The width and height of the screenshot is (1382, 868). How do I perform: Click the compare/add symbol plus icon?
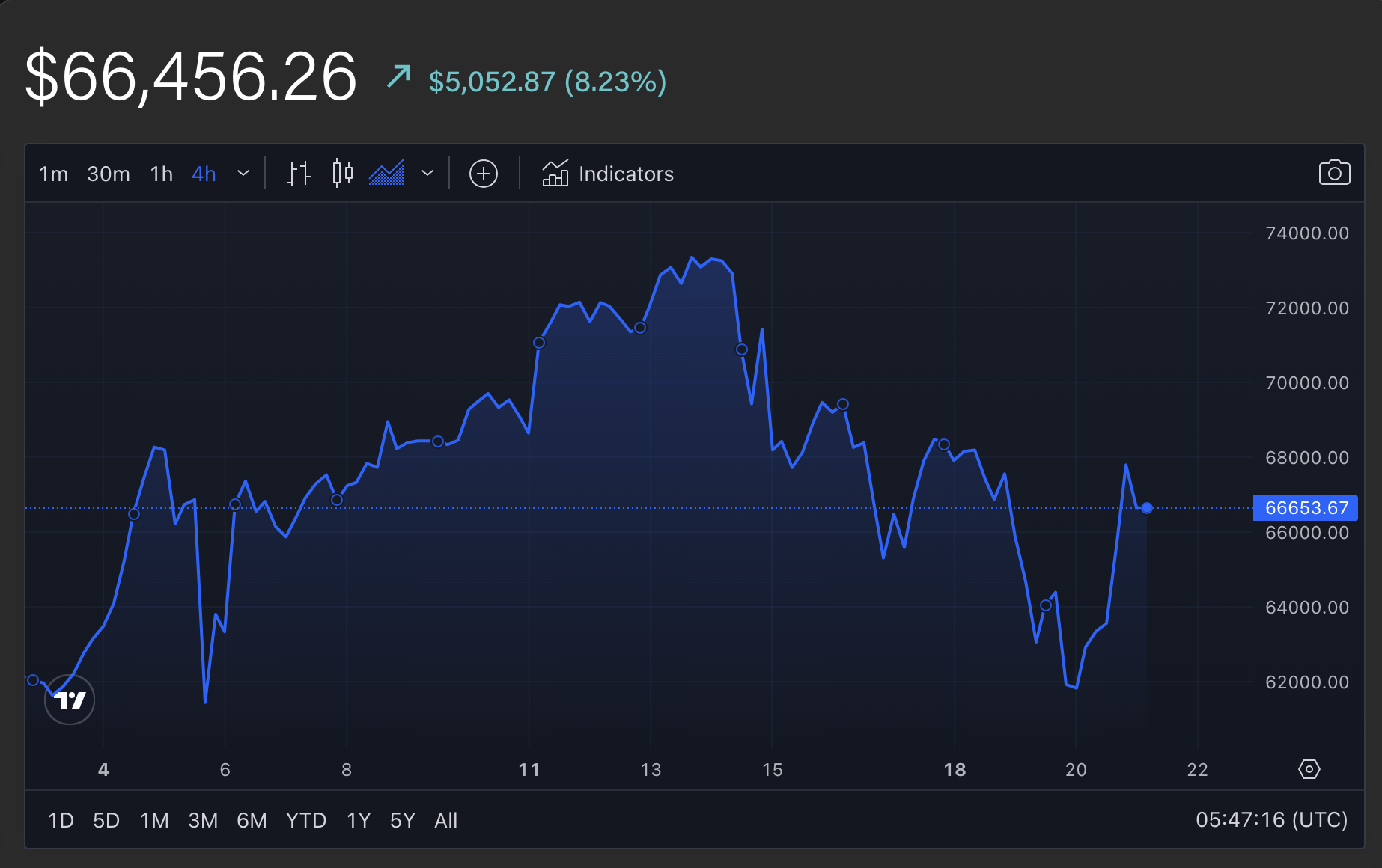484,174
